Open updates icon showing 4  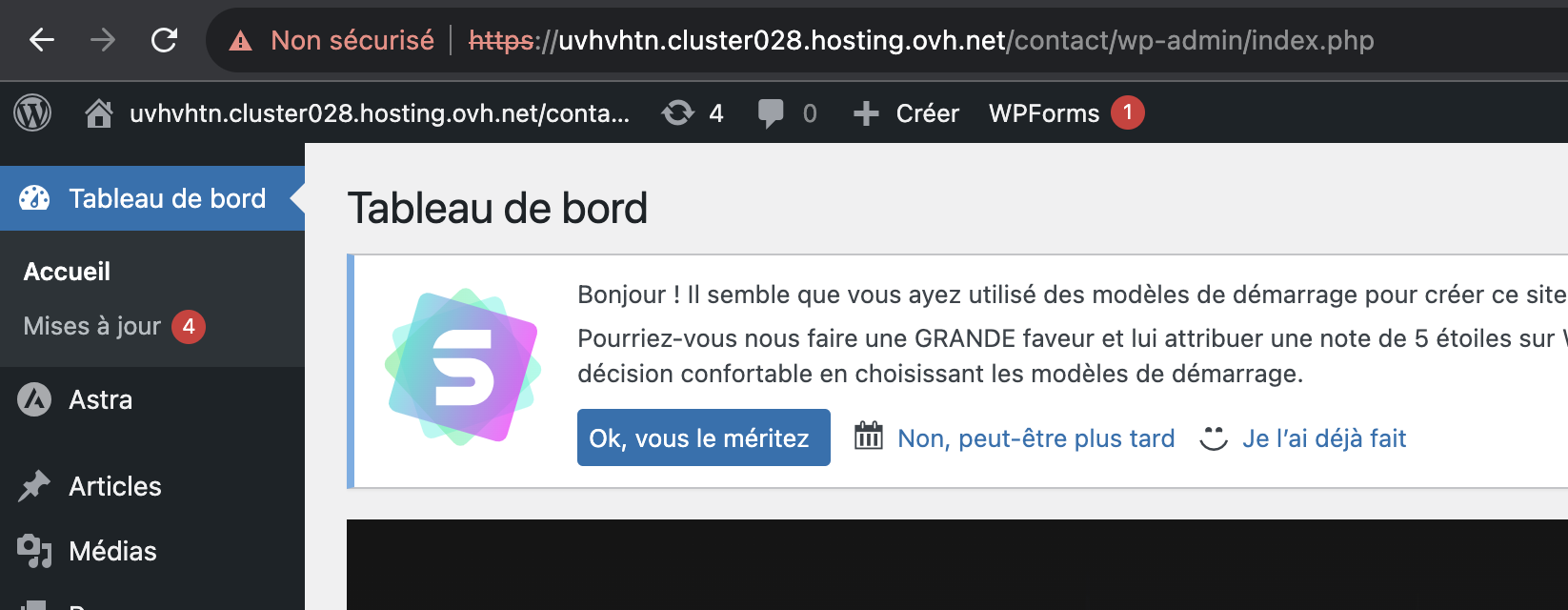(677, 113)
